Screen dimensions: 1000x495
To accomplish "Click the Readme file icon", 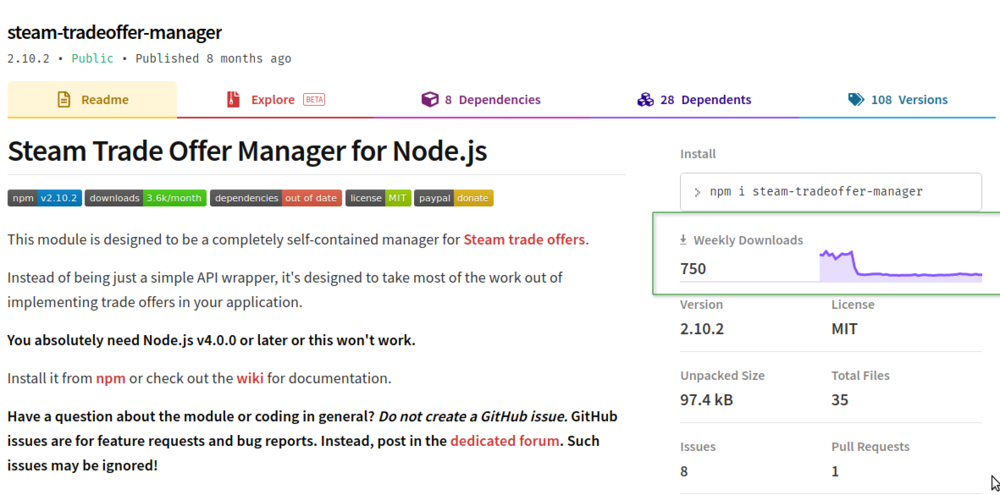I will [64, 100].
